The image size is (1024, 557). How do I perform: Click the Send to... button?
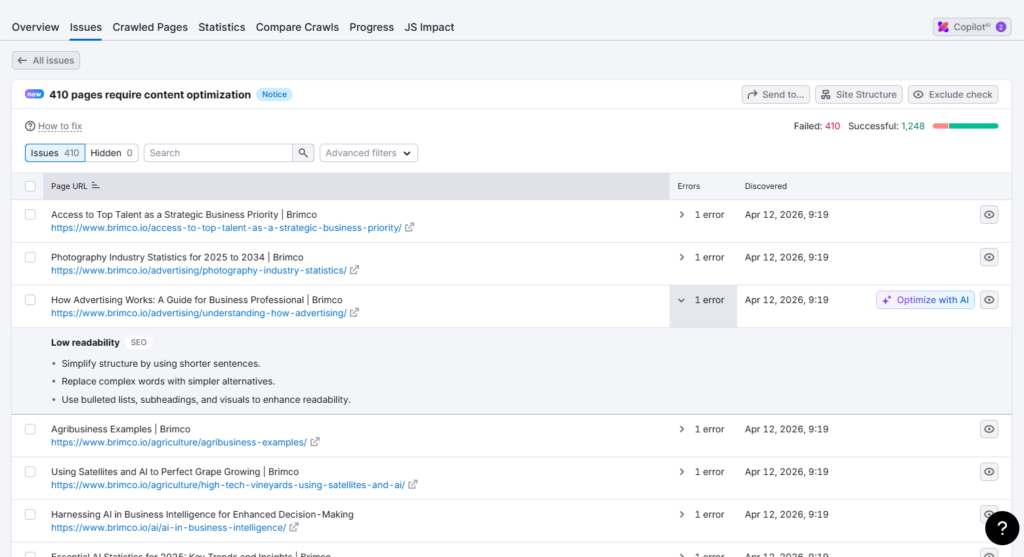776,95
